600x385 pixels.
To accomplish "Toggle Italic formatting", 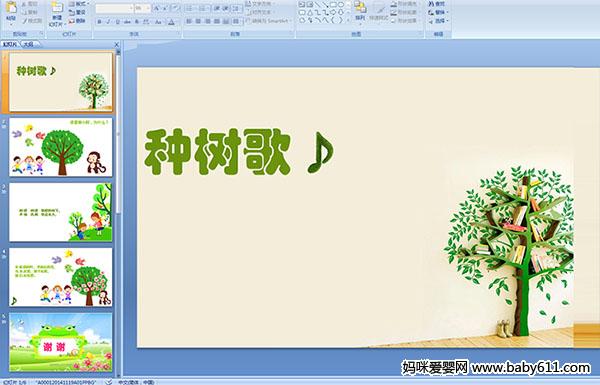I will coord(108,22).
